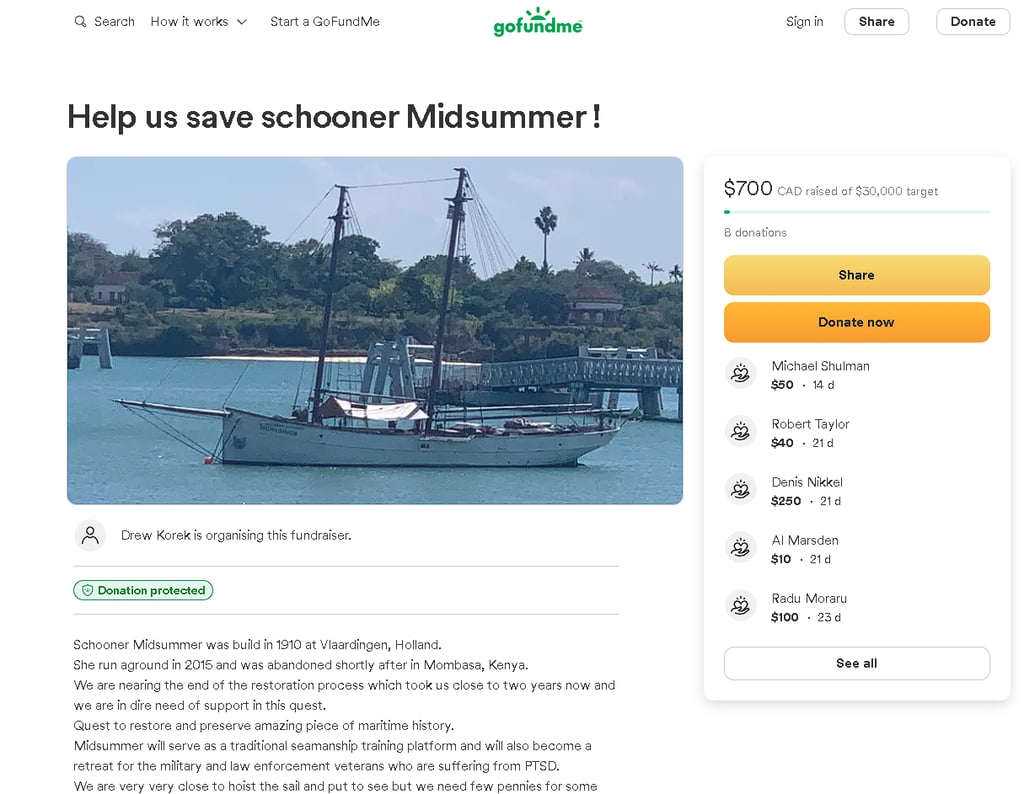Image resolution: width=1024 pixels, height=794 pixels.
Task: Open the schooner Midsummer photo
Action: point(375,330)
